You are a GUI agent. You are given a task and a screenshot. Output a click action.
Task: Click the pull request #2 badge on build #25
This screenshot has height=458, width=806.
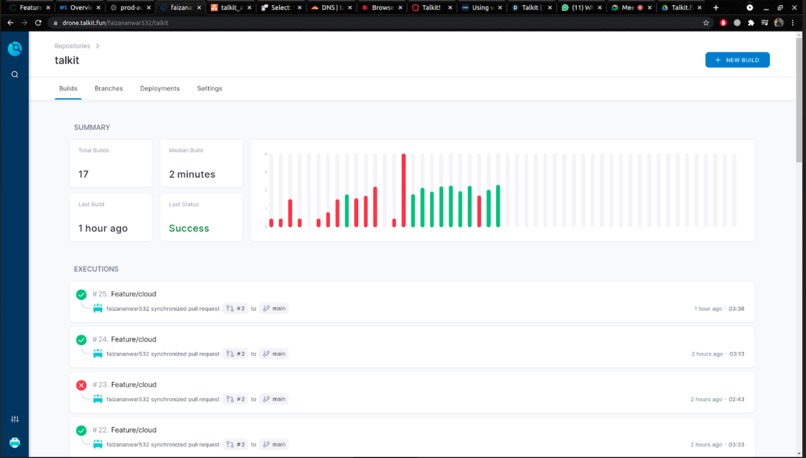(x=235, y=308)
